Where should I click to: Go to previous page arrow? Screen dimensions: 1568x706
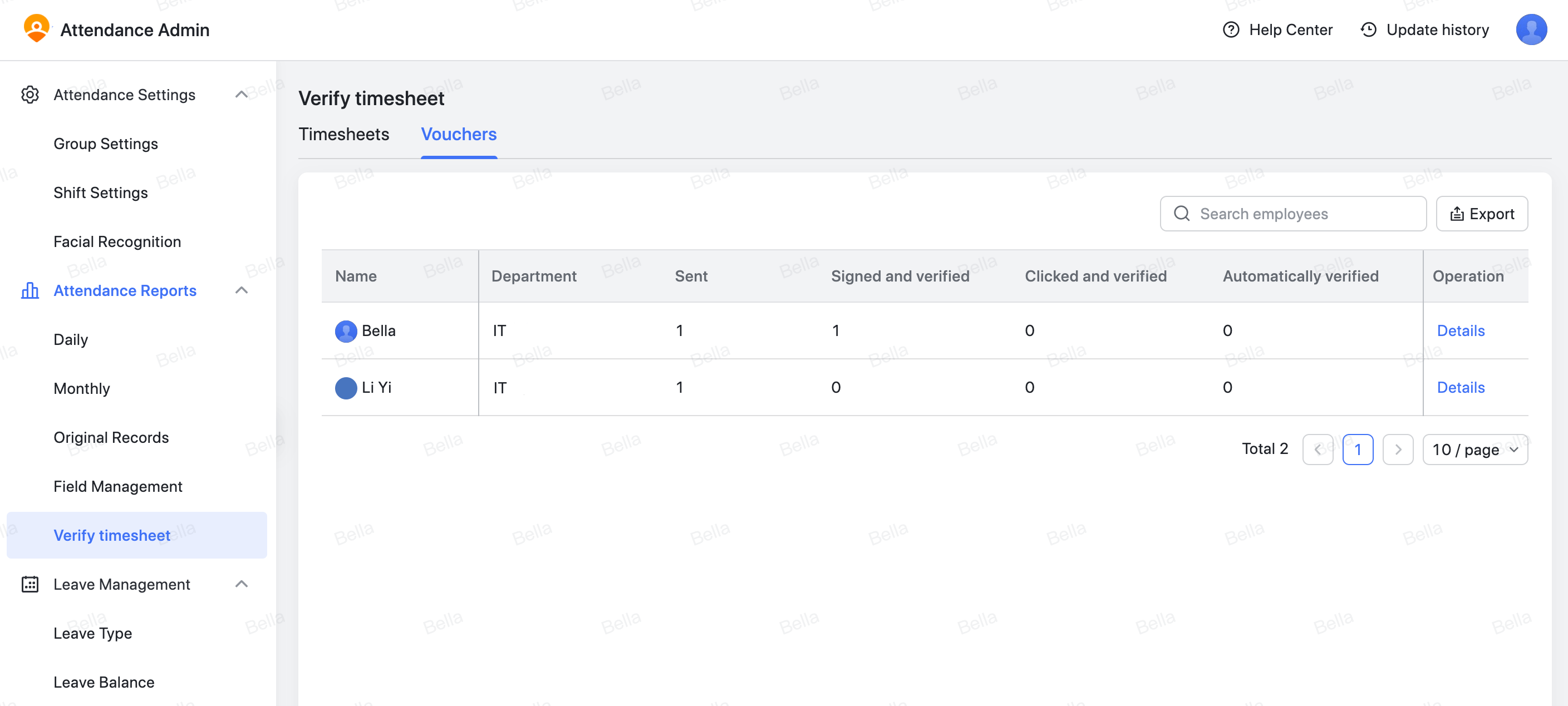1318,450
